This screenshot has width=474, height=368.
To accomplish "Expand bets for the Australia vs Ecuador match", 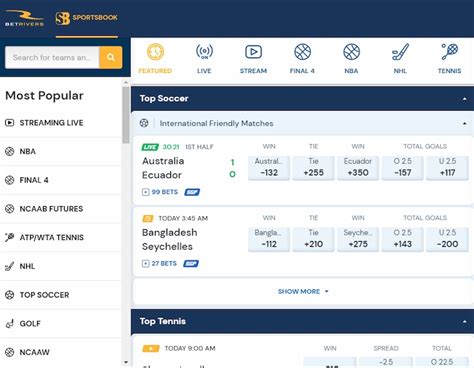I will pyautogui.click(x=160, y=192).
